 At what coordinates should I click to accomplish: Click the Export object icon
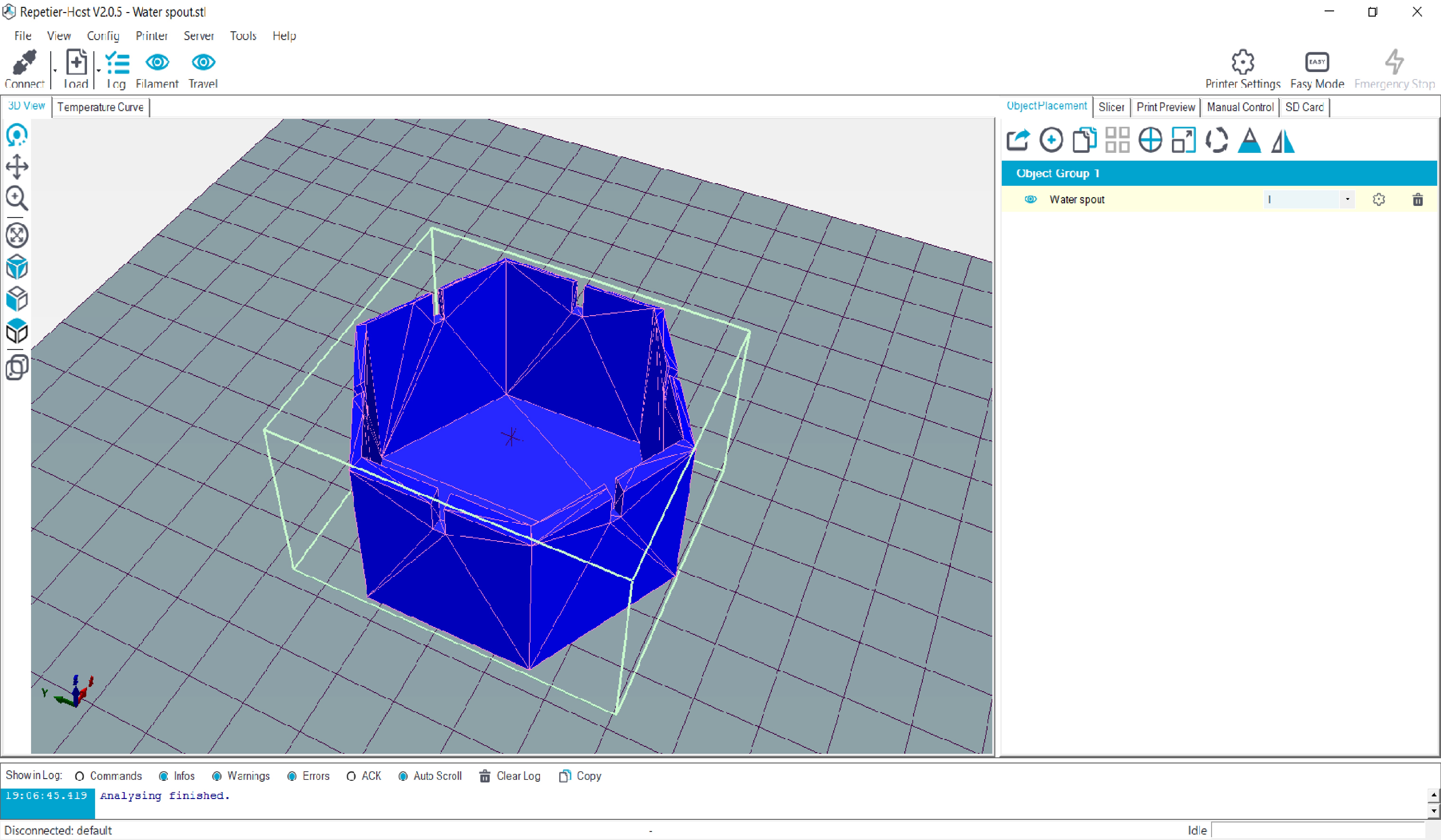coord(1018,141)
